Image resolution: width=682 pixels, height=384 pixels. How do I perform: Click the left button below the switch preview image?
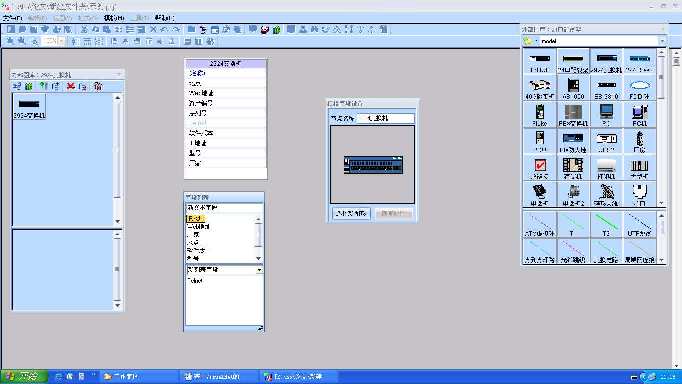coord(351,214)
